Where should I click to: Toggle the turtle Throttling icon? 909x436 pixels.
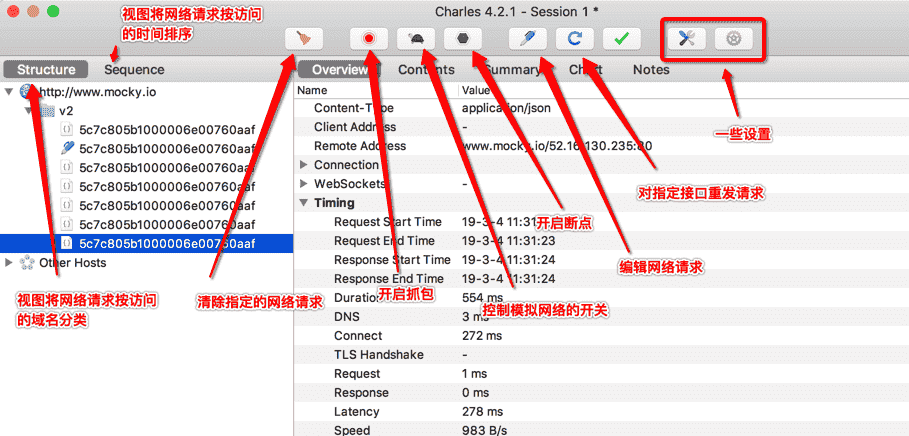click(x=416, y=39)
